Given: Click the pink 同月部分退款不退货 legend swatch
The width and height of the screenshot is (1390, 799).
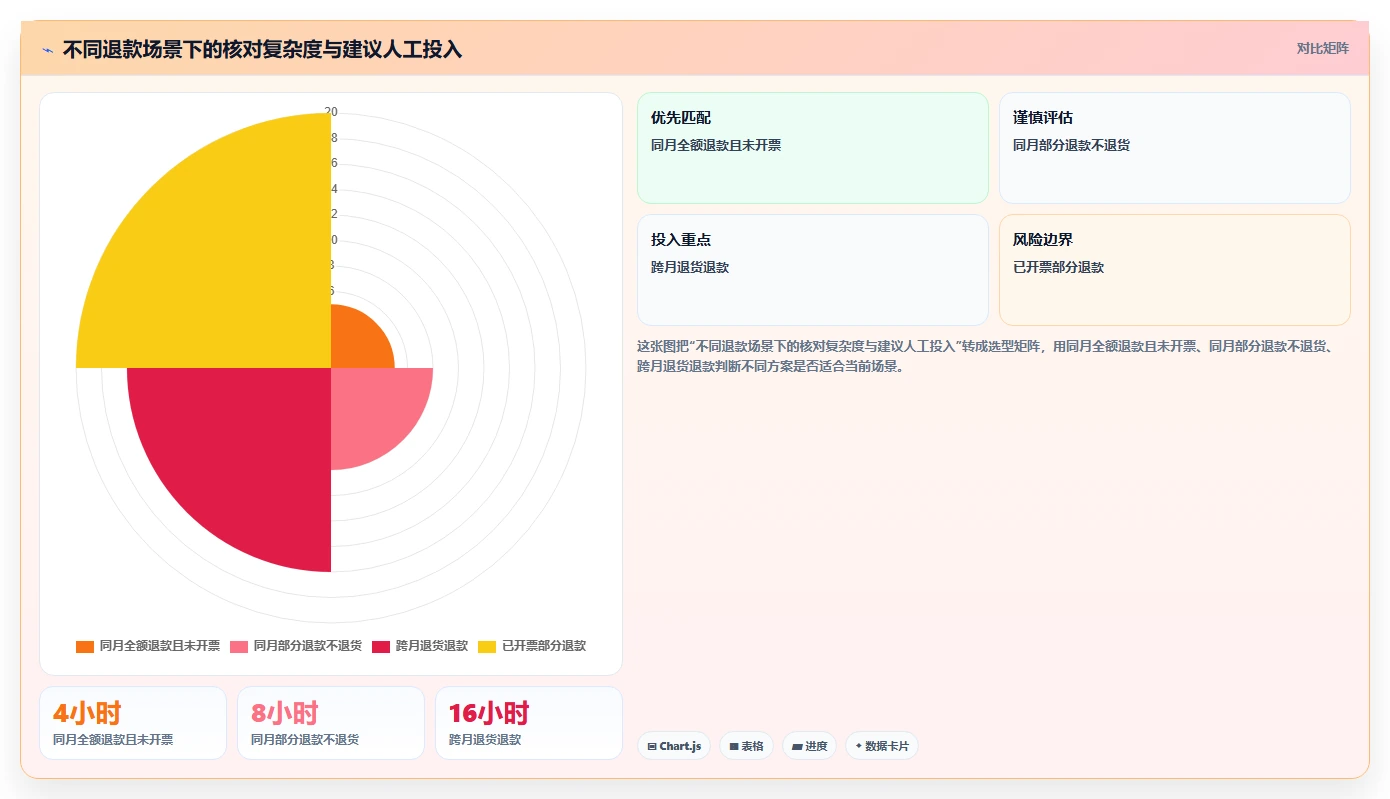Looking at the screenshot, I should (x=239, y=646).
